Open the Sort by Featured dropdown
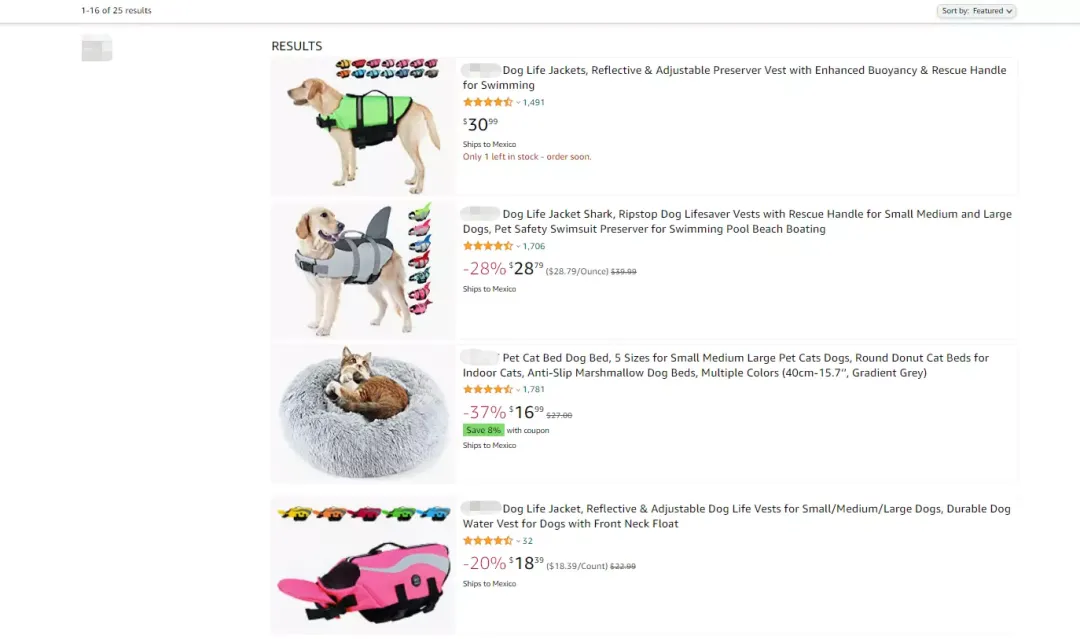 point(976,11)
